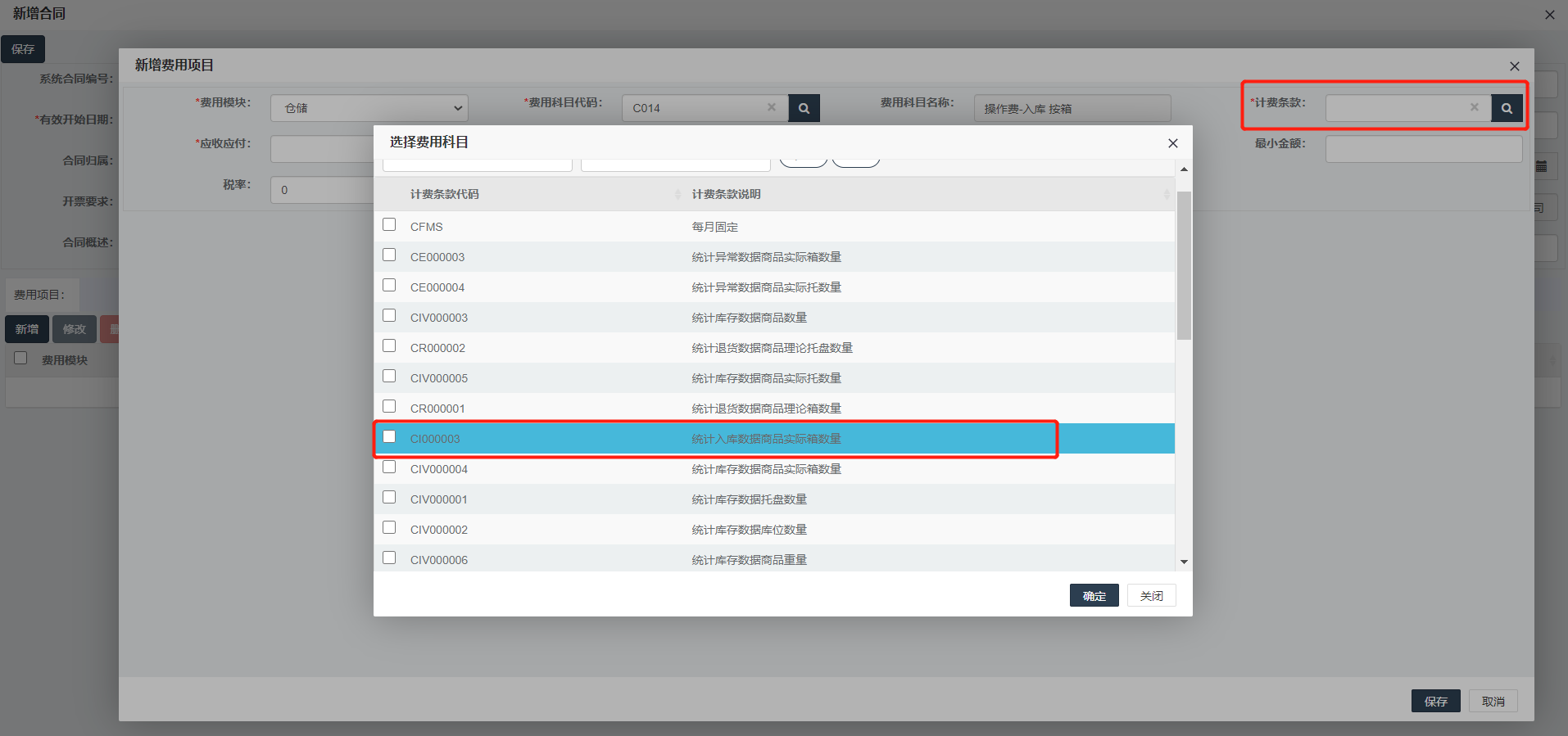Tick the checkbox for CIV000006
1568x736 pixels.
(x=389, y=558)
